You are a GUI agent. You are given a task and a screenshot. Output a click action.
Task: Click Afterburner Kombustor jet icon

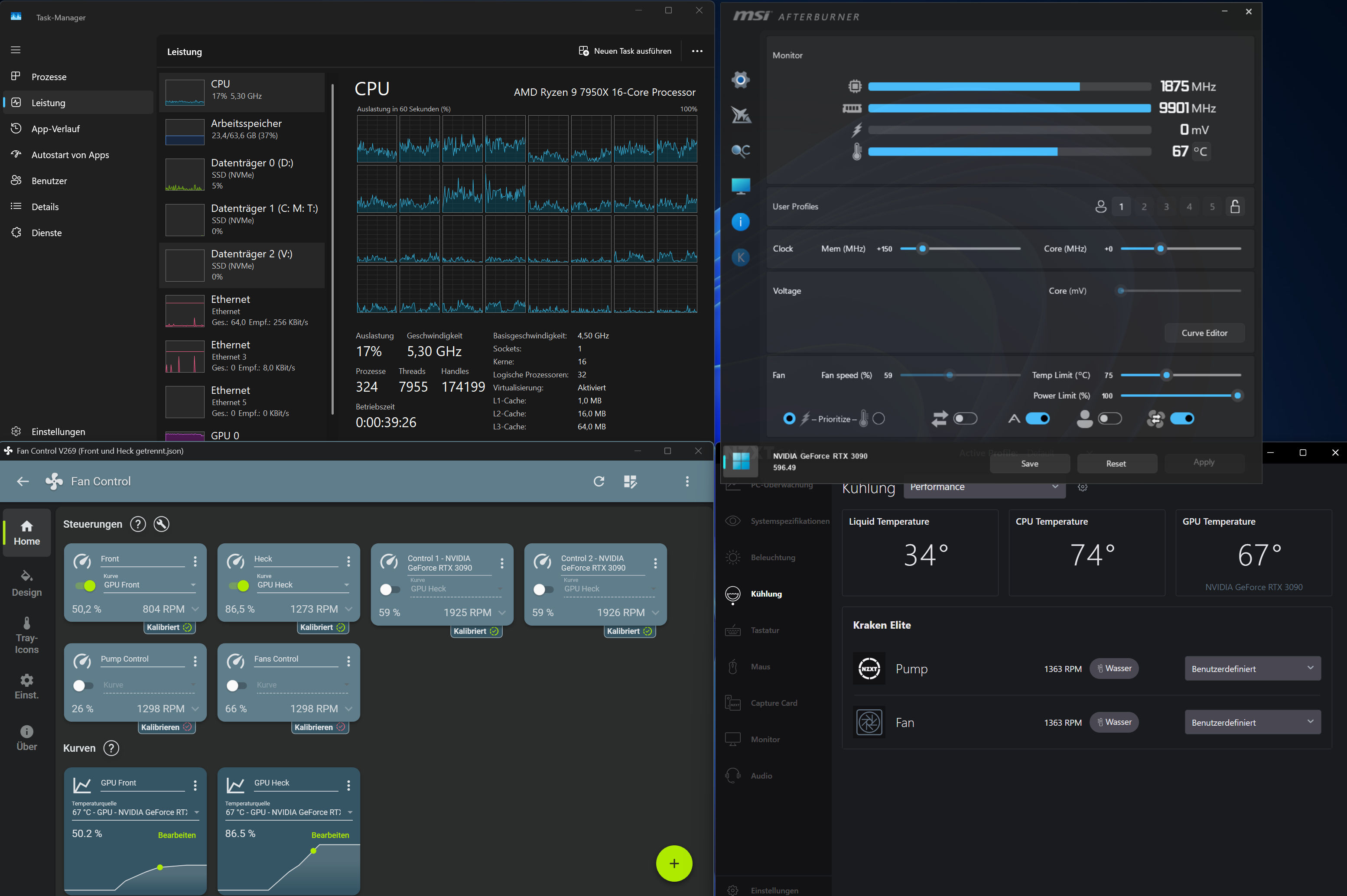[x=741, y=115]
